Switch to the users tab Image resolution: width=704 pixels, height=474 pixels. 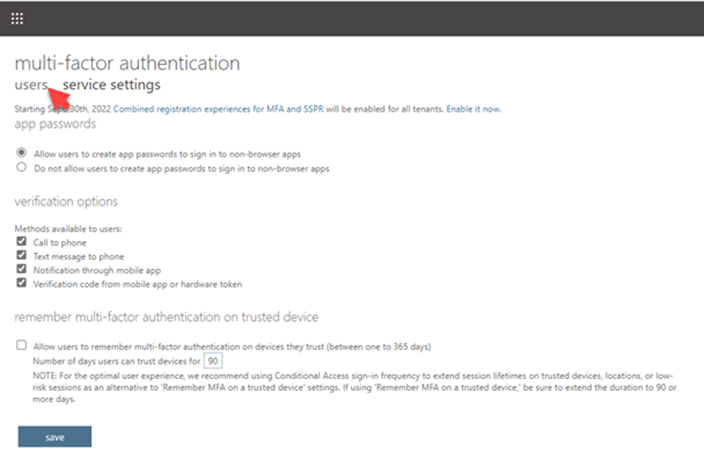click(x=30, y=85)
